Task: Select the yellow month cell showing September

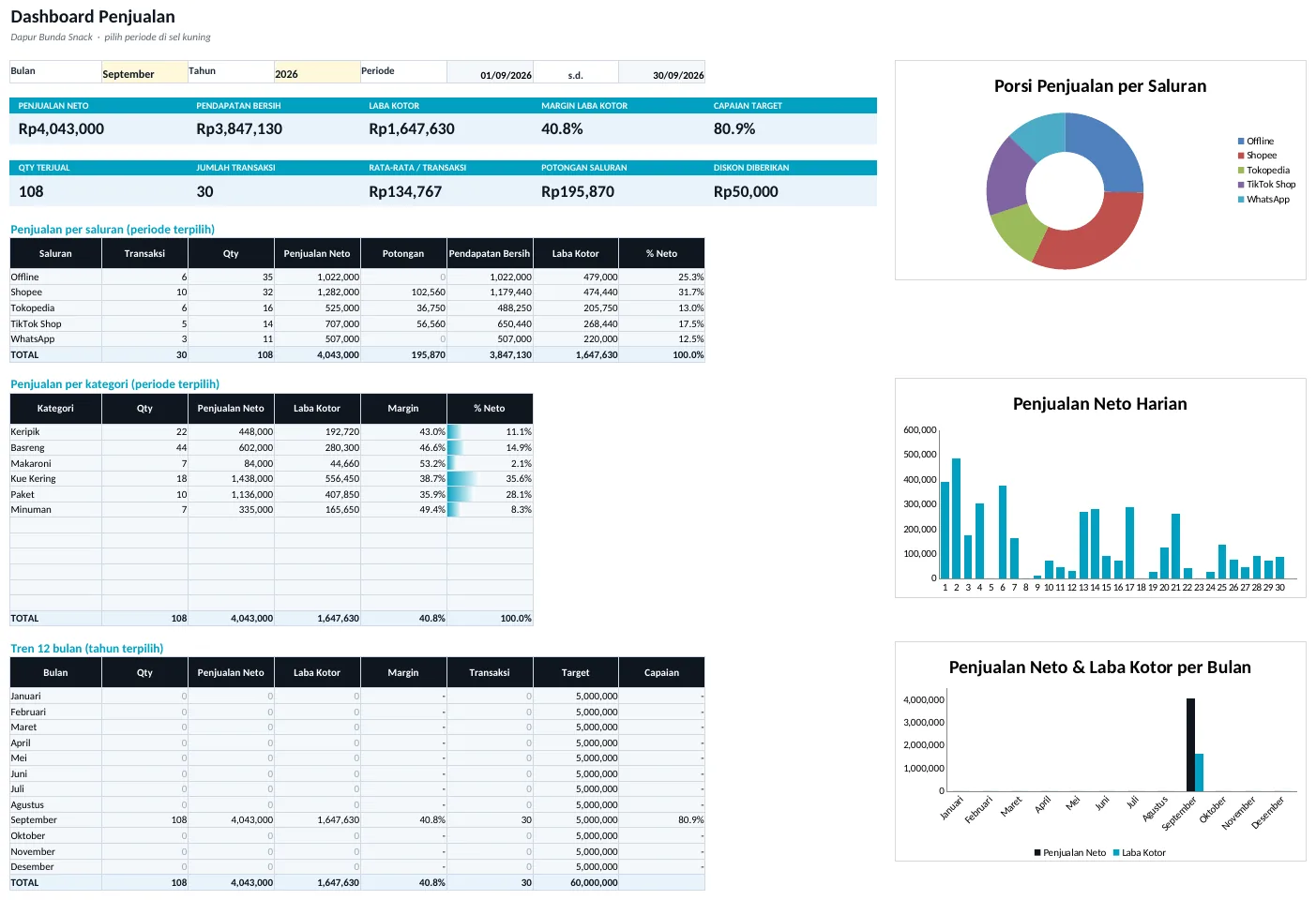Action: 144,73
